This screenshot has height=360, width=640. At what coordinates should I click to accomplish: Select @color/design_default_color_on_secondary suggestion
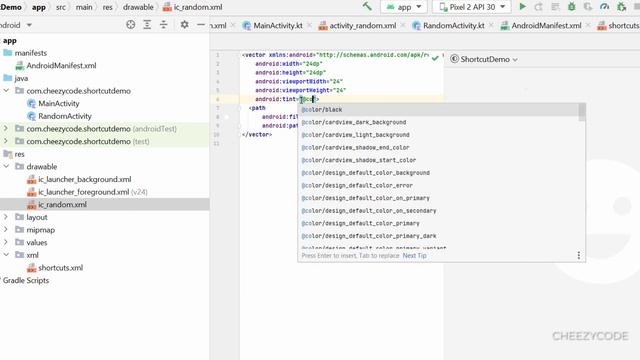pyautogui.click(x=439, y=211)
